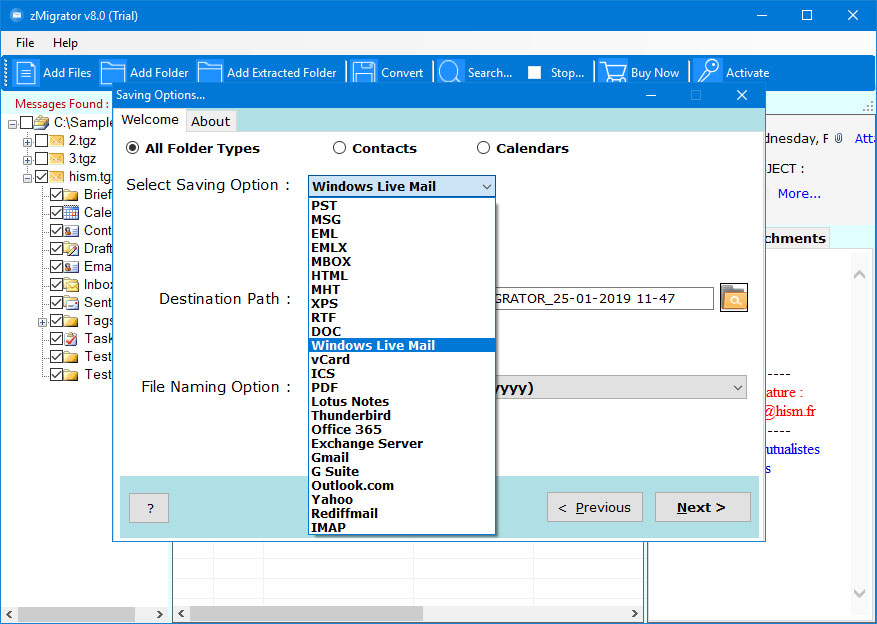Open the File menu
Viewport: 877px width, 624px height.
[25, 43]
